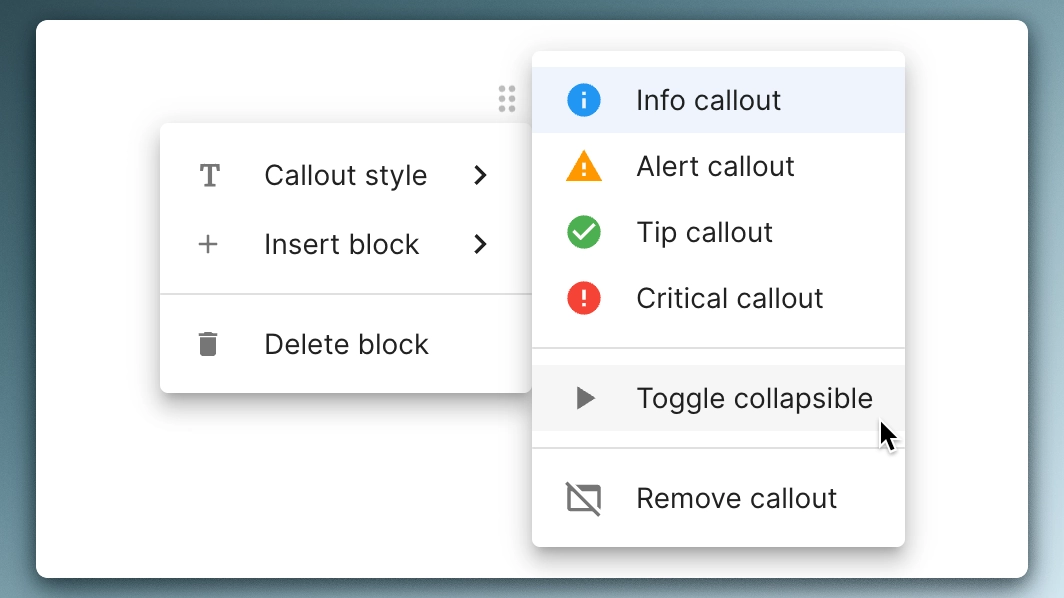Image resolution: width=1064 pixels, height=598 pixels.
Task: Click the play triangle beside Toggle collapsible
Action: (583, 398)
